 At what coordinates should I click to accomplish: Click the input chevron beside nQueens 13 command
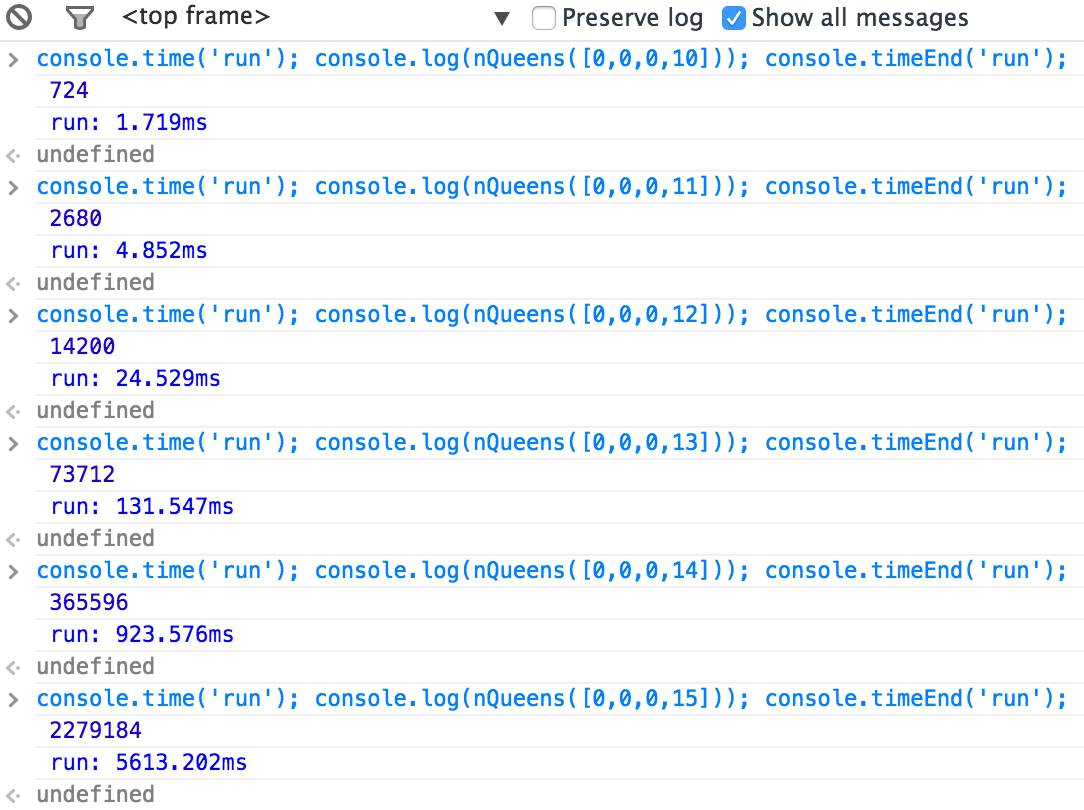tap(13, 444)
